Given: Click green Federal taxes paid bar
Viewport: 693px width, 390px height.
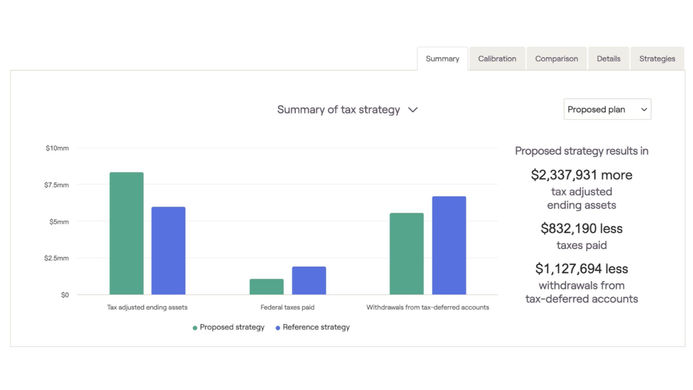Looking at the screenshot, I should (x=267, y=287).
